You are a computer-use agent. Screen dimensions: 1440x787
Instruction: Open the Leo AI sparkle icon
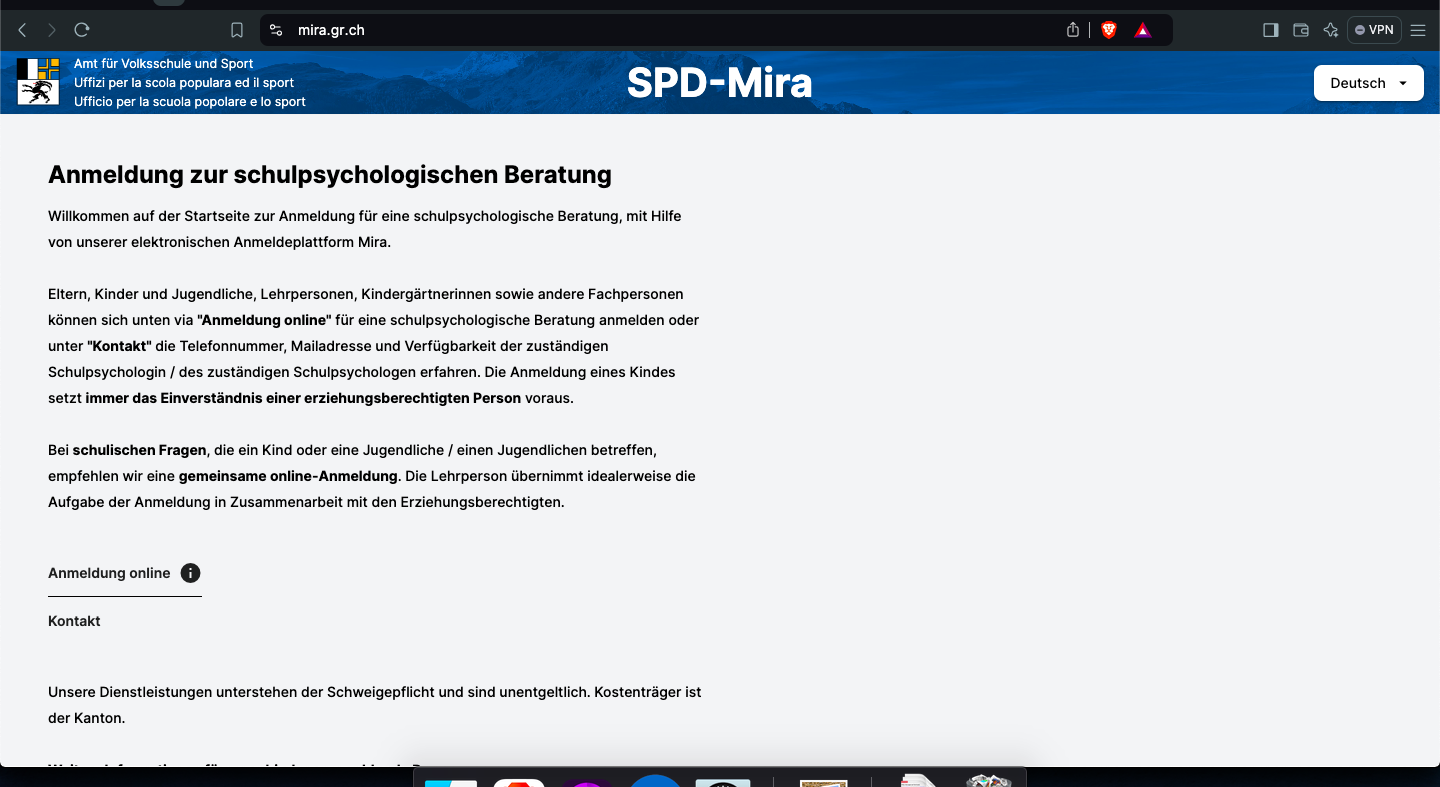[x=1331, y=30]
